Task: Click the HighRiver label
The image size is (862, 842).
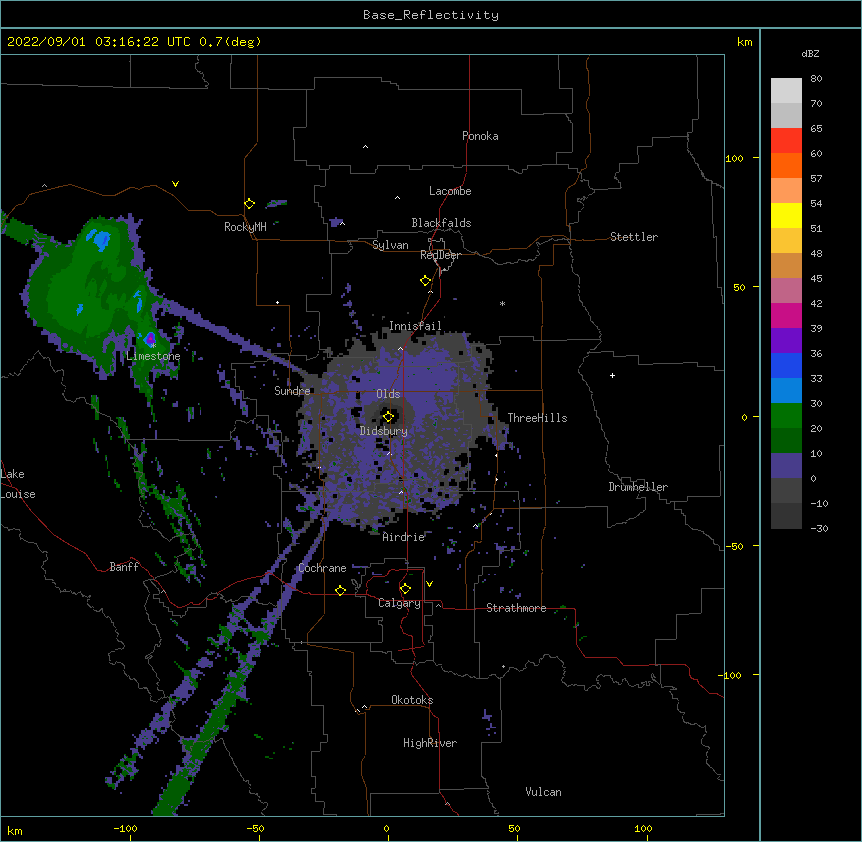Action: pos(430,743)
